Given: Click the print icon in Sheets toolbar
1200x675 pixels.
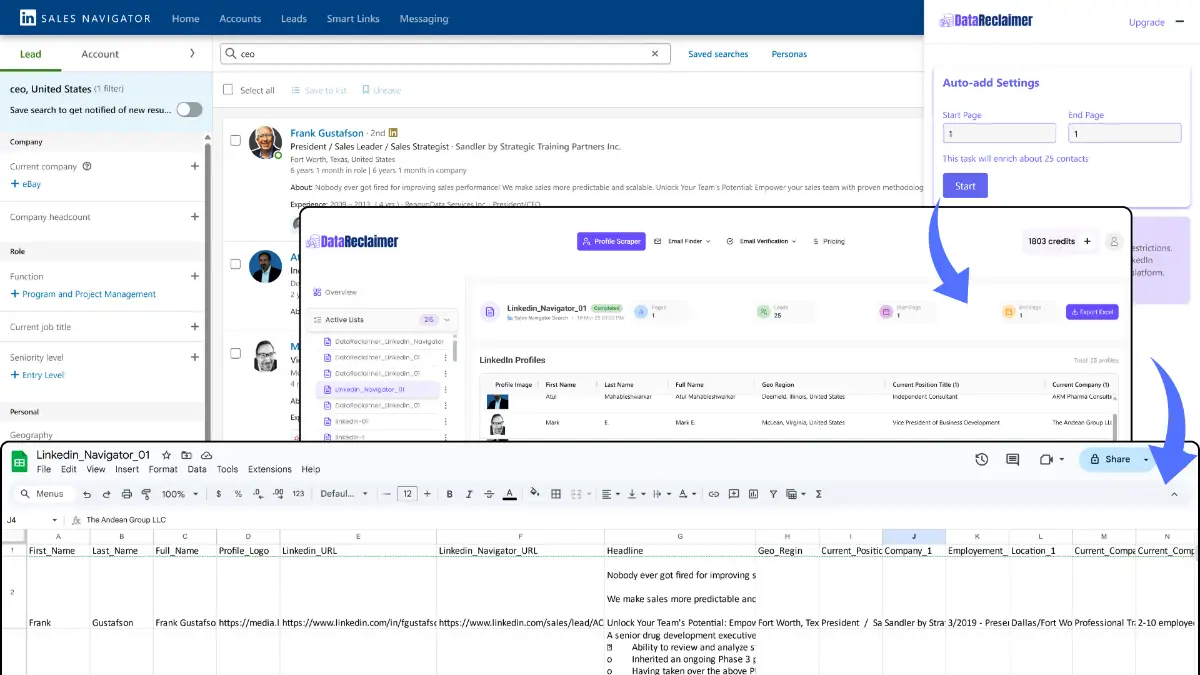Looking at the screenshot, I should pyautogui.click(x=126, y=494).
